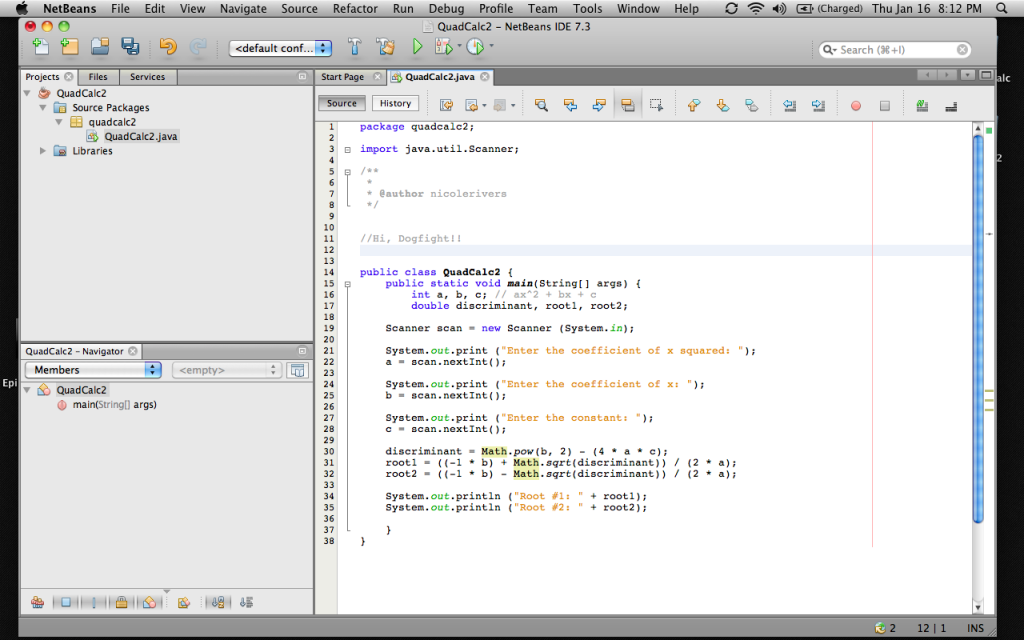Image resolution: width=1024 pixels, height=640 pixels.
Task: Toggle Show Inherited Members in Navigator
Action: click(37, 602)
